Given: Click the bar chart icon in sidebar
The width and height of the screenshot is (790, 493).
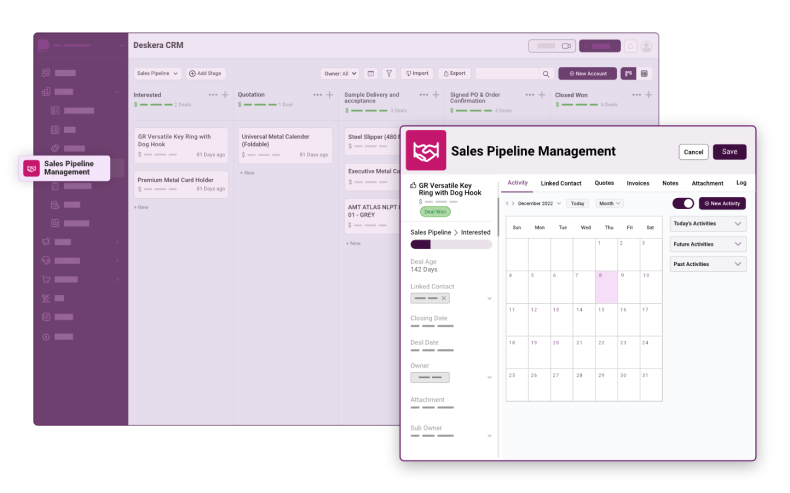Looking at the screenshot, I should pyautogui.click(x=46, y=92).
